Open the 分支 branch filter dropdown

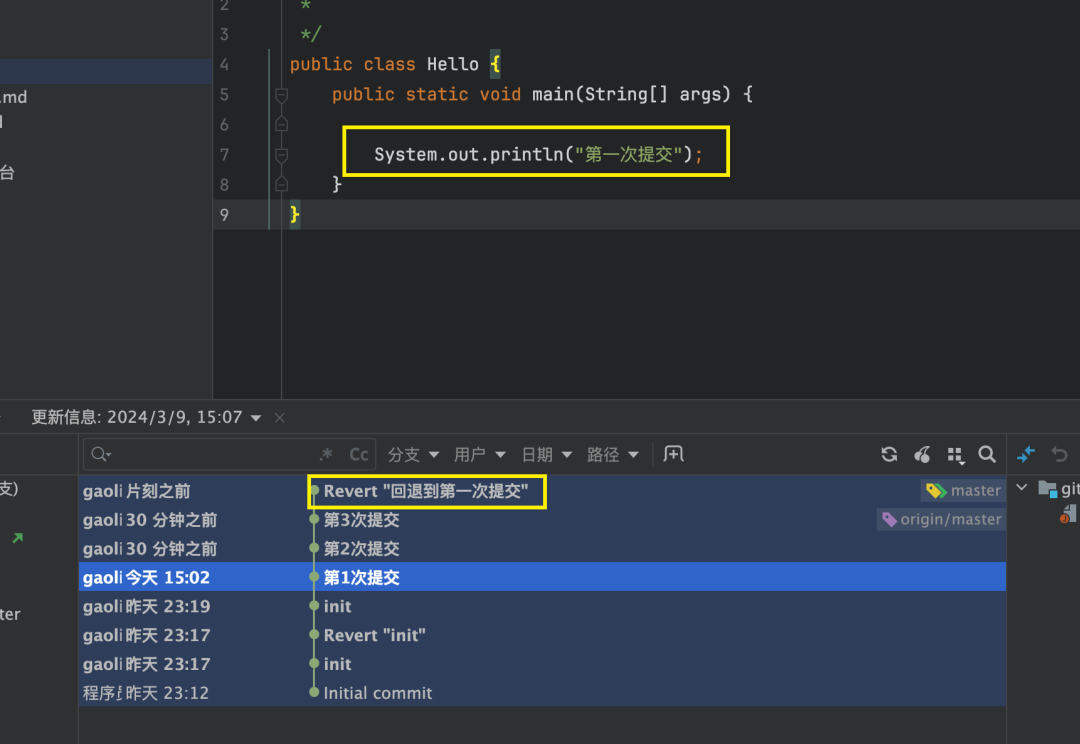[413, 455]
